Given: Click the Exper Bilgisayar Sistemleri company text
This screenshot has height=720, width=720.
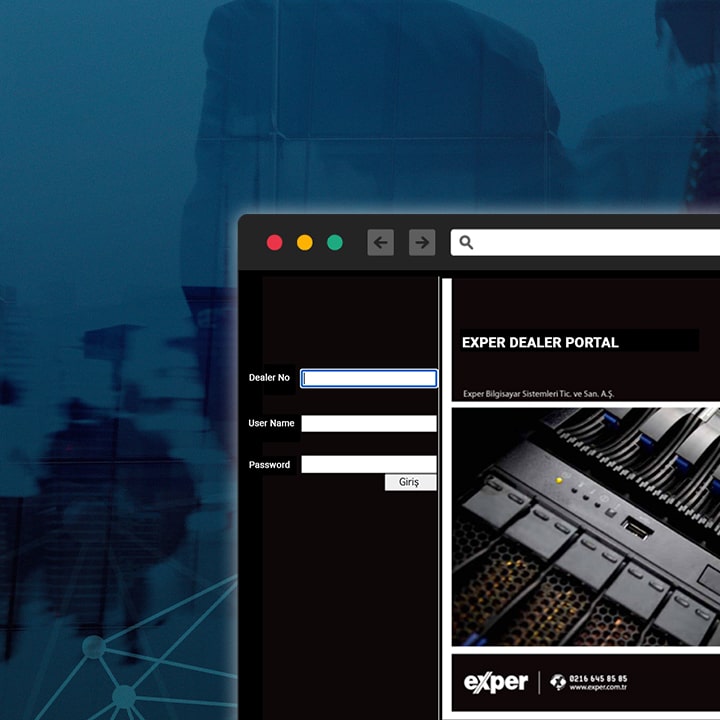Looking at the screenshot, I should point(538,394).
